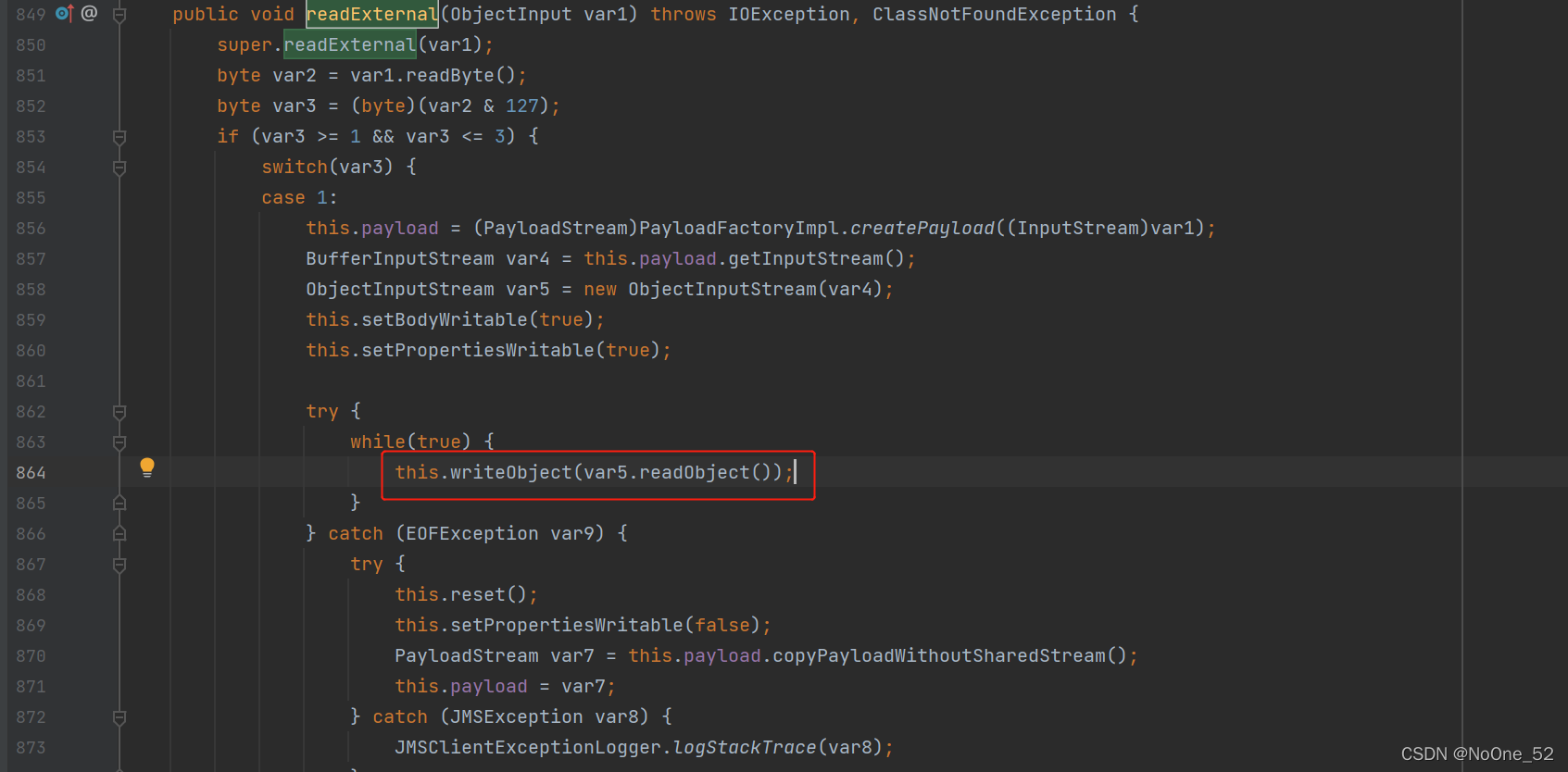Viewport: 1568px width, 772px height.
Task: Click ClassNotFoundException in the throws clause
Action: [994, 14]
